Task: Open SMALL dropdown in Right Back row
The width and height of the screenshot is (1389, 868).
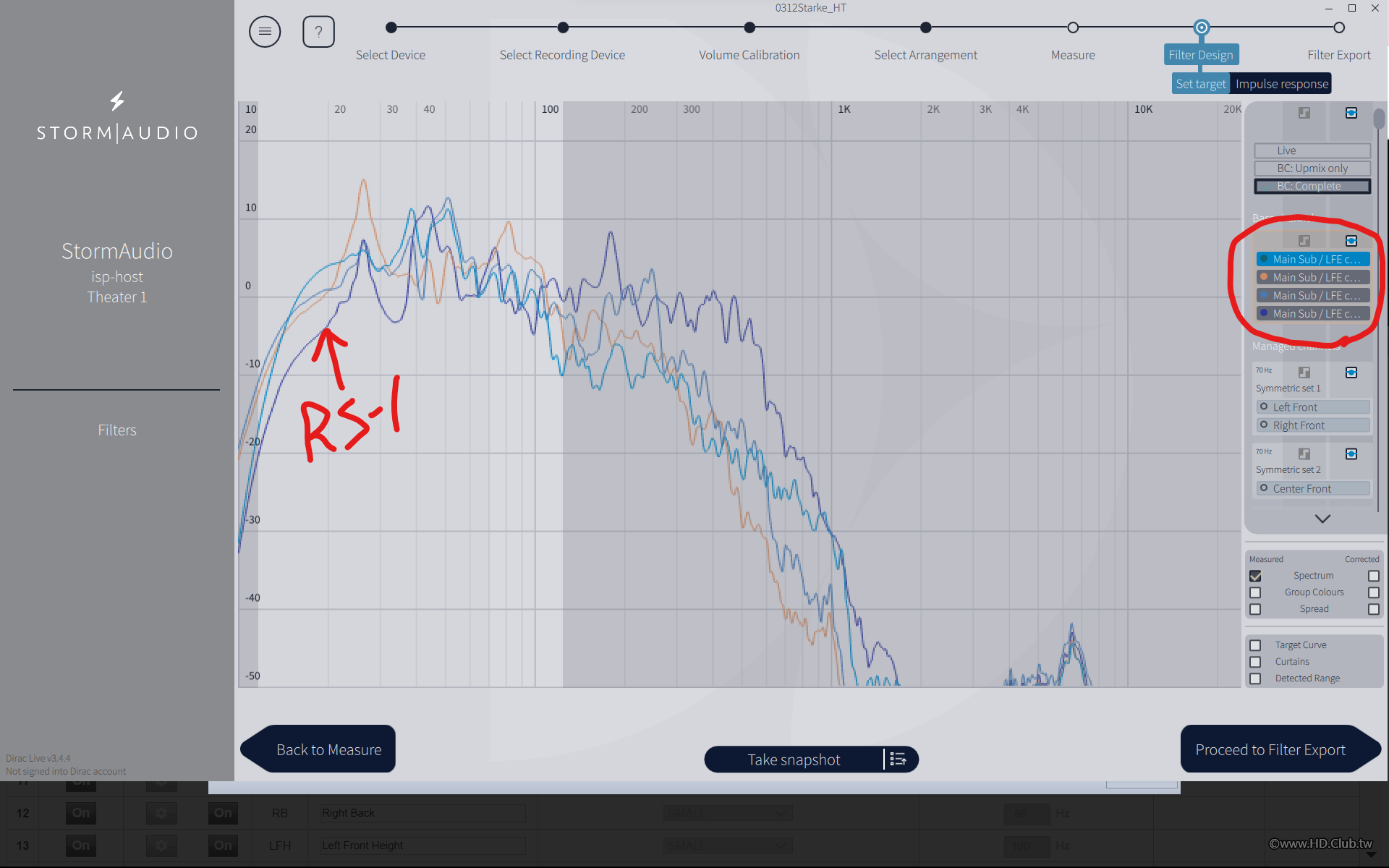Action: [728, 813]
